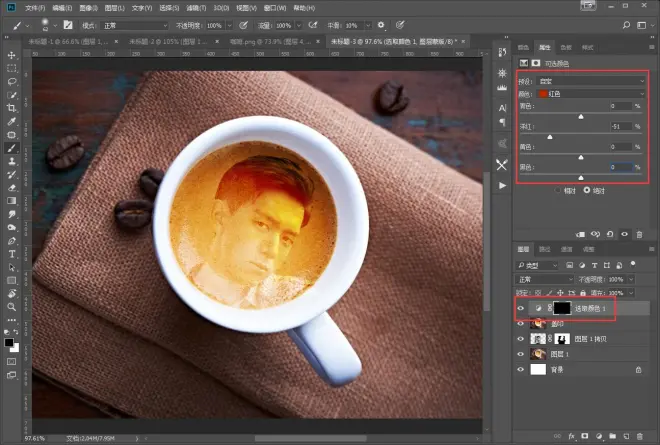
Task: Open the search magnifier at top right
Action: [626, 25]
